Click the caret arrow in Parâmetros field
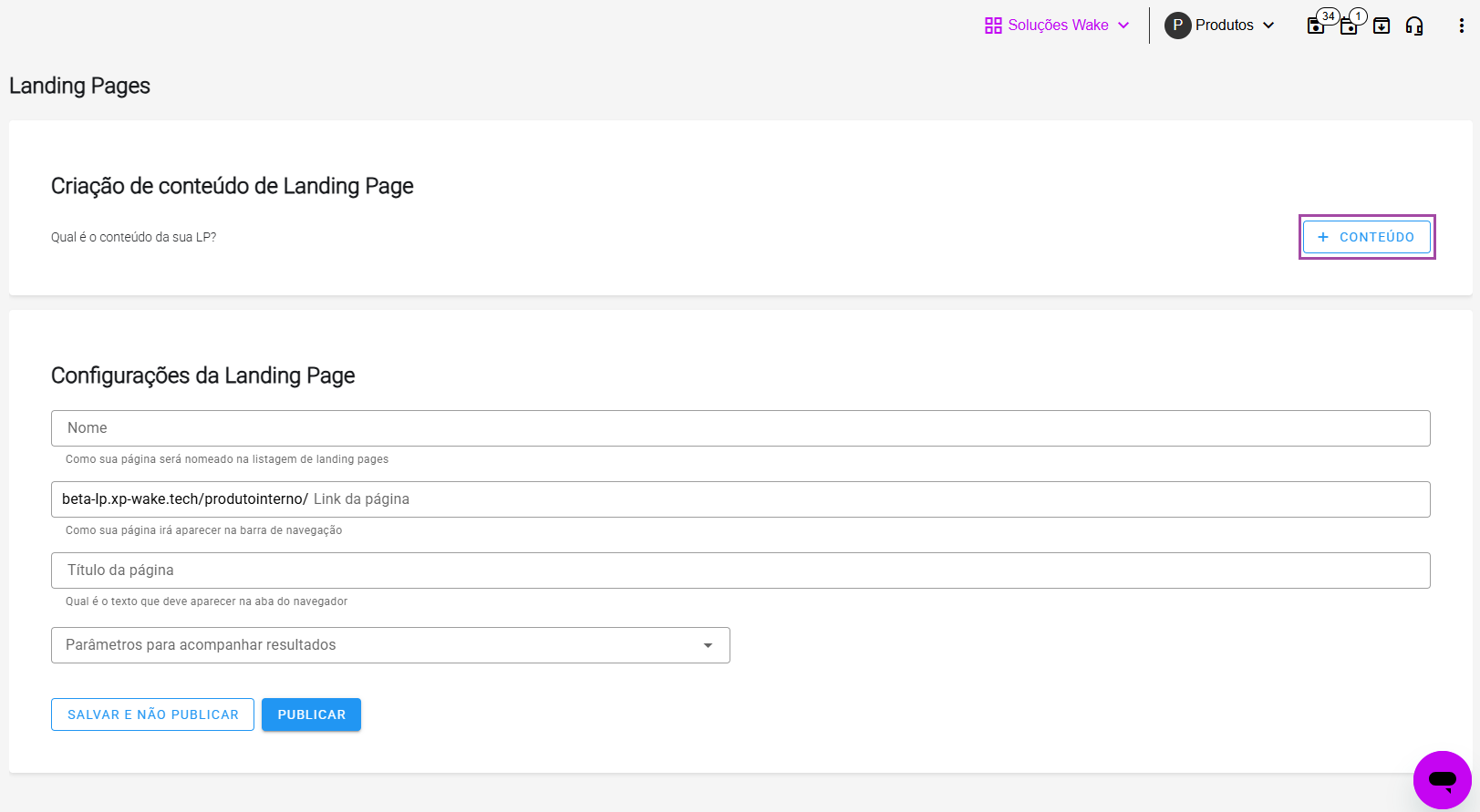This screenshot has height=812, width=1480. click(708, 645)
